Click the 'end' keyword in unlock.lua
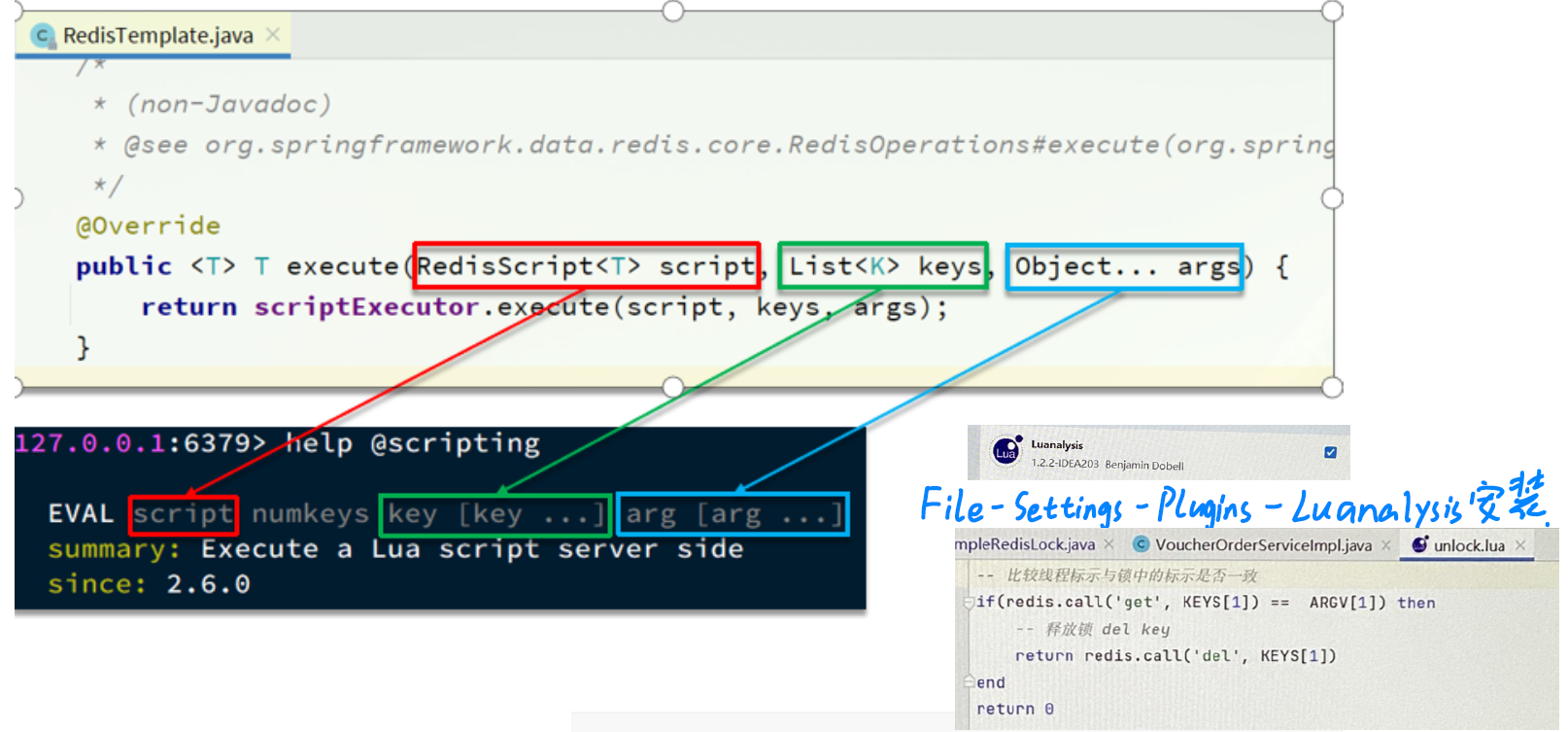Viewport: 1568px width, 732px height. pos(991,682)
